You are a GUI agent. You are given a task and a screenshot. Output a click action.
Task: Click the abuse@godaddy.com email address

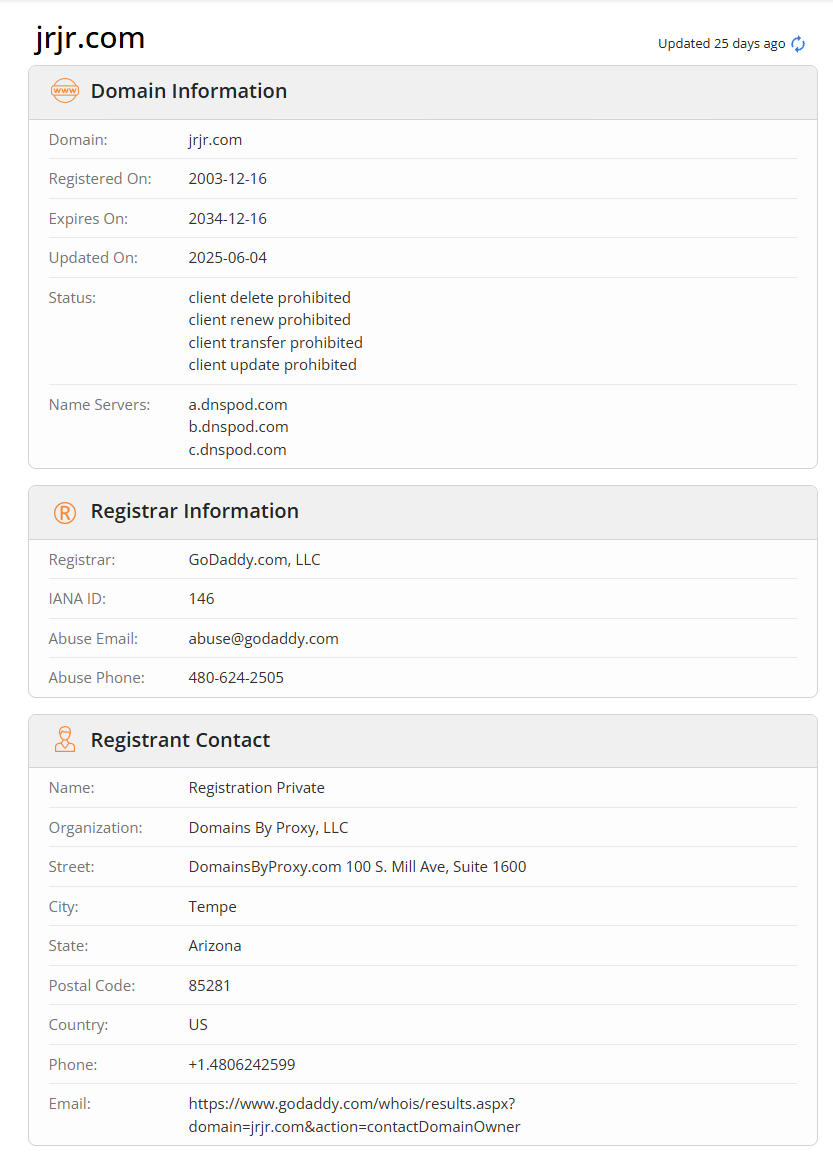point(263,638)
